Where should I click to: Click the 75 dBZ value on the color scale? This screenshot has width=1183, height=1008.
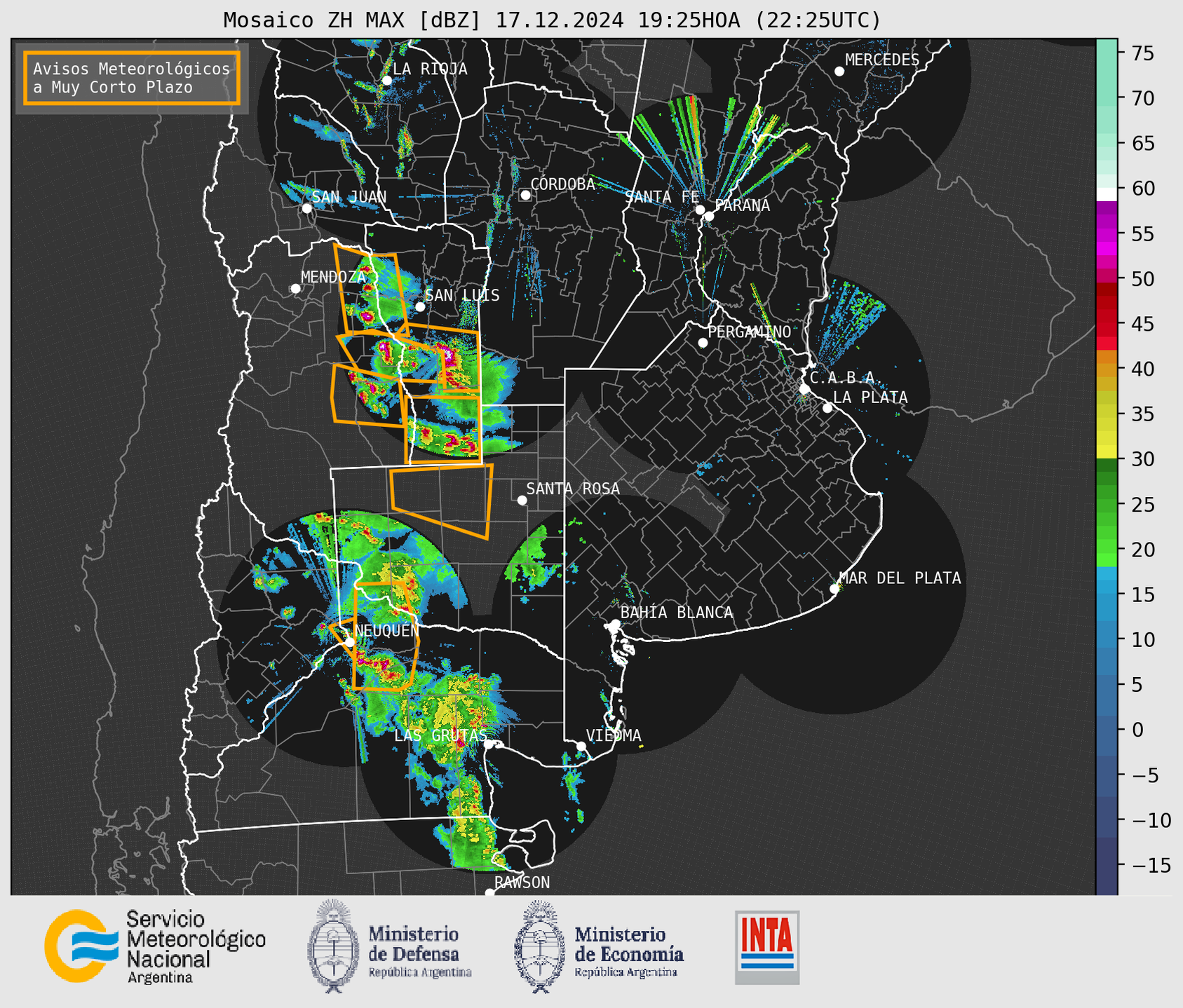1142,53
